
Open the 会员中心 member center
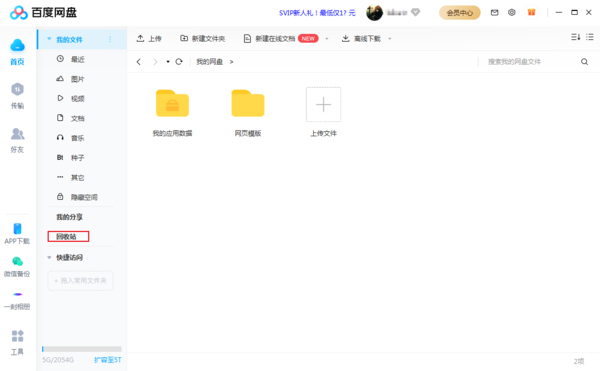click(x=460, y=13)
